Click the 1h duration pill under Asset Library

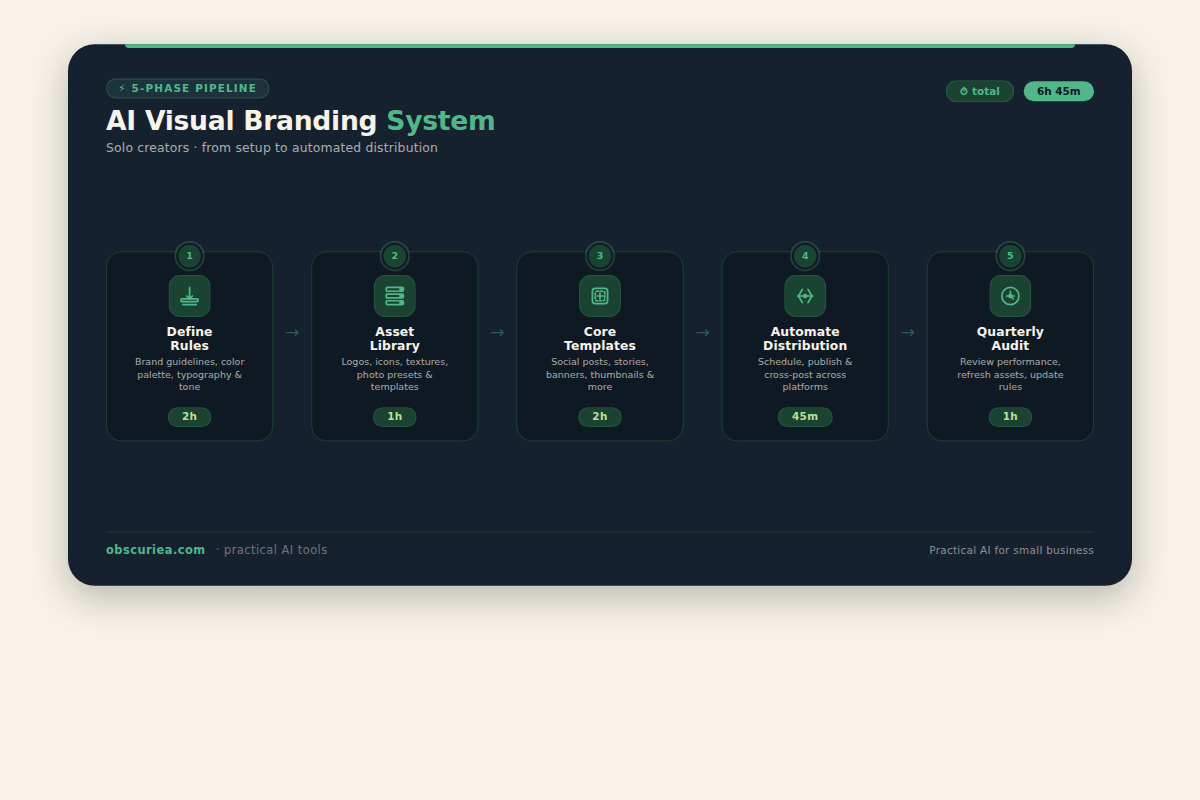pyautogui.click(x=395, y=417)
